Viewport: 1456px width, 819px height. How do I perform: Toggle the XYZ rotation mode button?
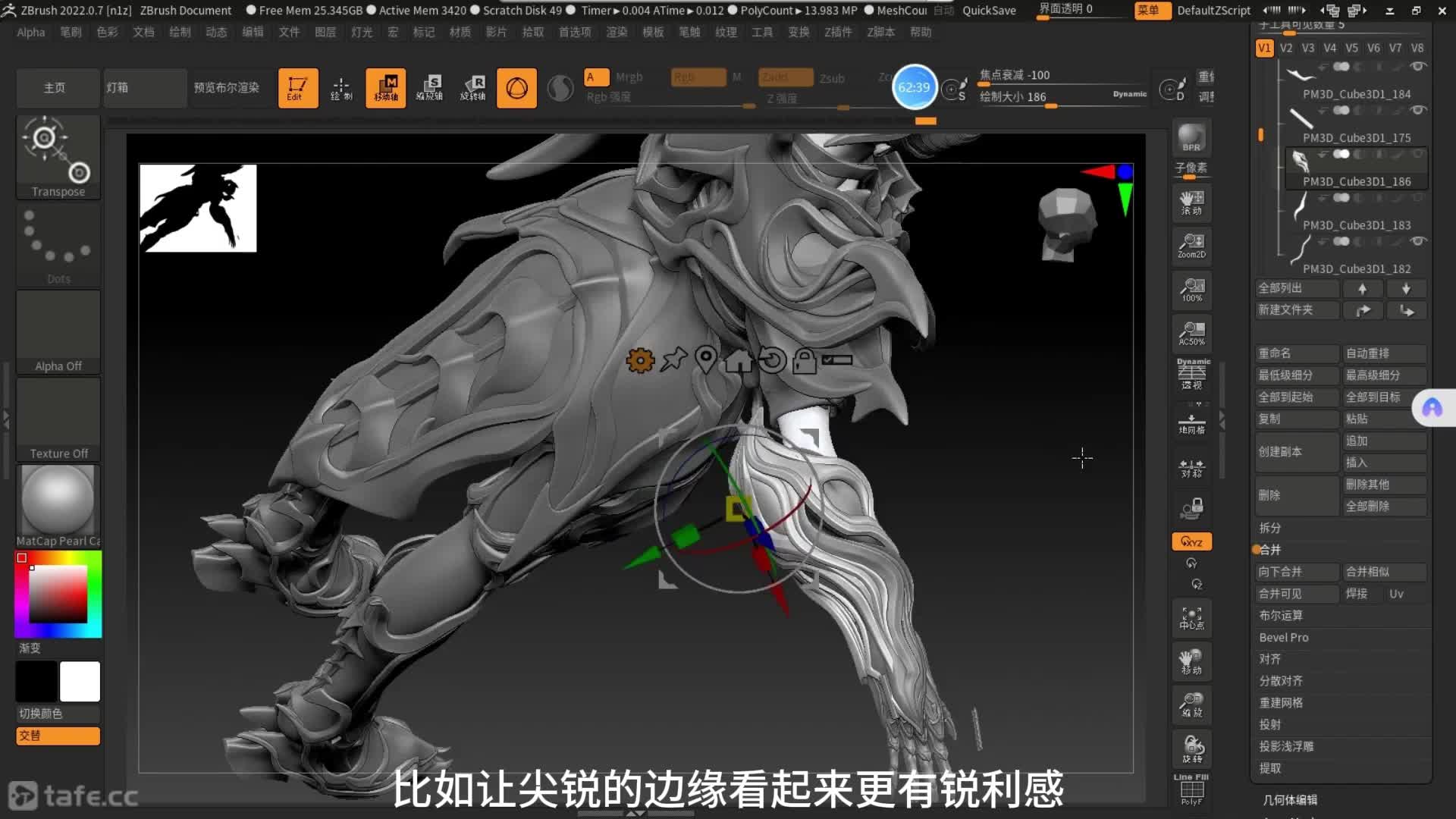pyautogui.click(x=1191, y=541)
